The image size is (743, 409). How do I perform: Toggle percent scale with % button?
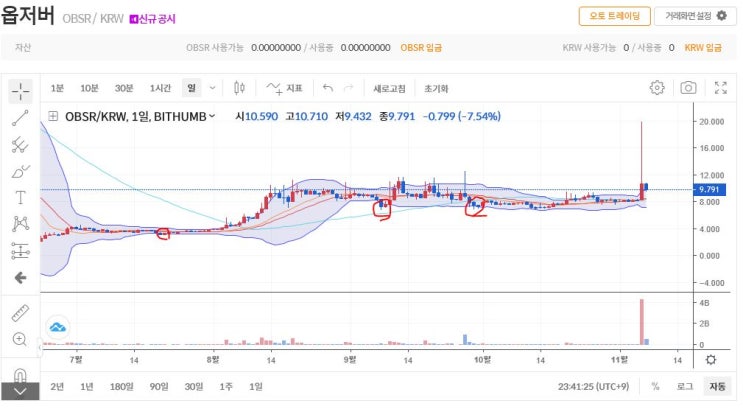point(655,387)
